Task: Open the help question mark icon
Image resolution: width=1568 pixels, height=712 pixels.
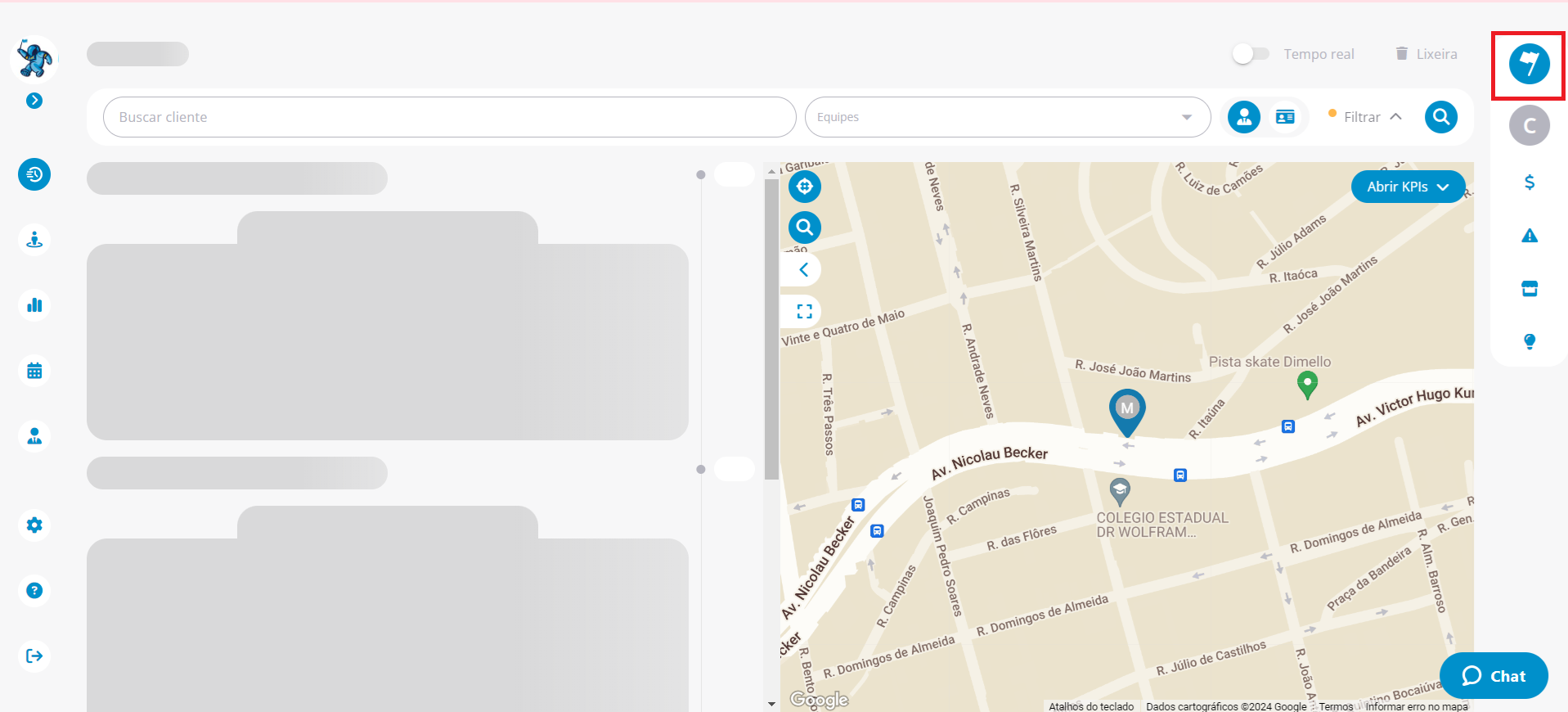Action: pos(34,590)
